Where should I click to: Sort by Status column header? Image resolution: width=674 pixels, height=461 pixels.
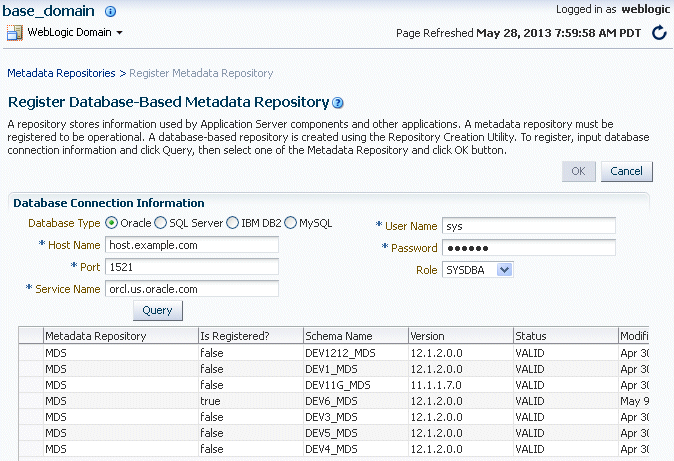(566, 336)
